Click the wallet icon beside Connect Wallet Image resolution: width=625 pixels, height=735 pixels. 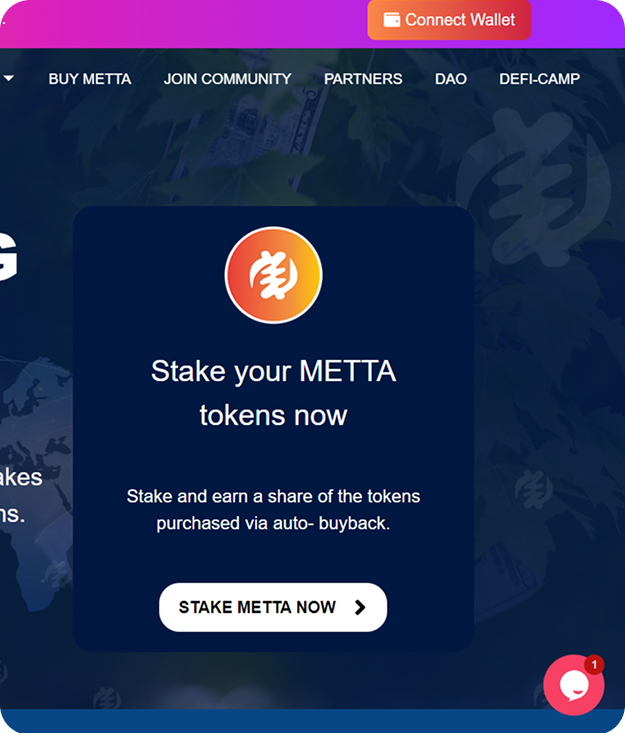click(392, 20)
